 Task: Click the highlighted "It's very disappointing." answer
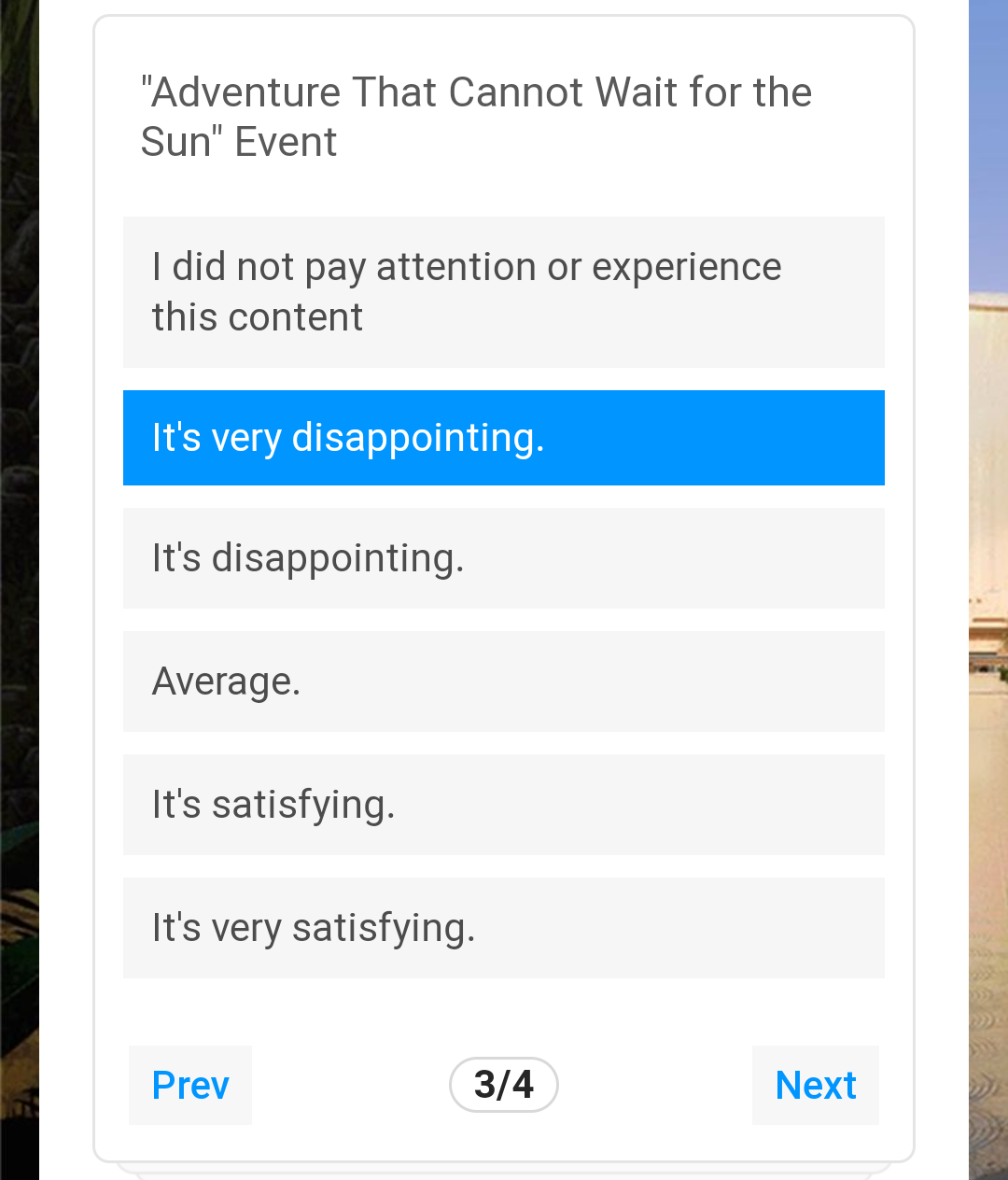(504, 438)
